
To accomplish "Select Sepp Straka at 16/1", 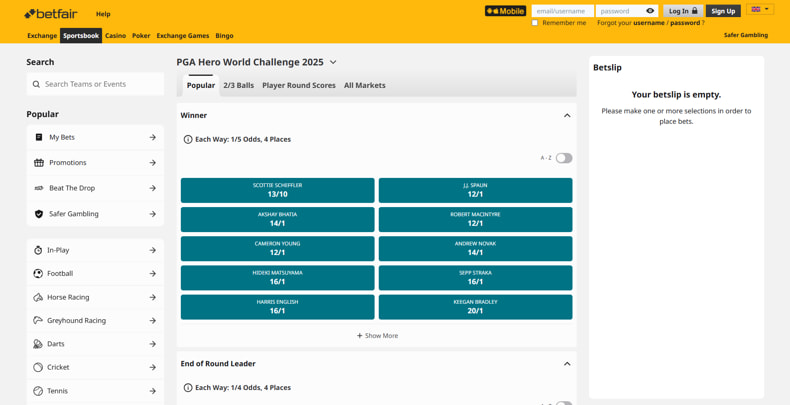I will tap(475, 278).
